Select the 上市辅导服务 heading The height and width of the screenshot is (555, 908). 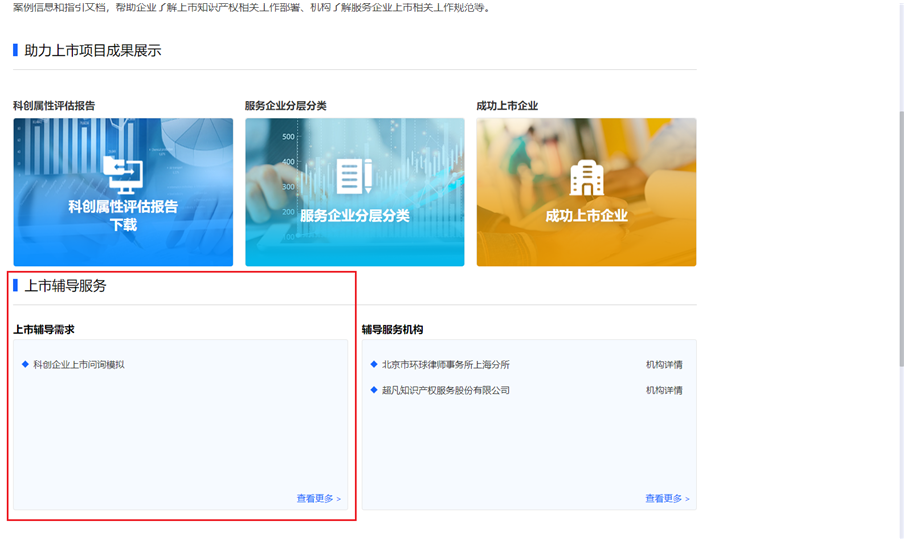[x=65, y=286]
